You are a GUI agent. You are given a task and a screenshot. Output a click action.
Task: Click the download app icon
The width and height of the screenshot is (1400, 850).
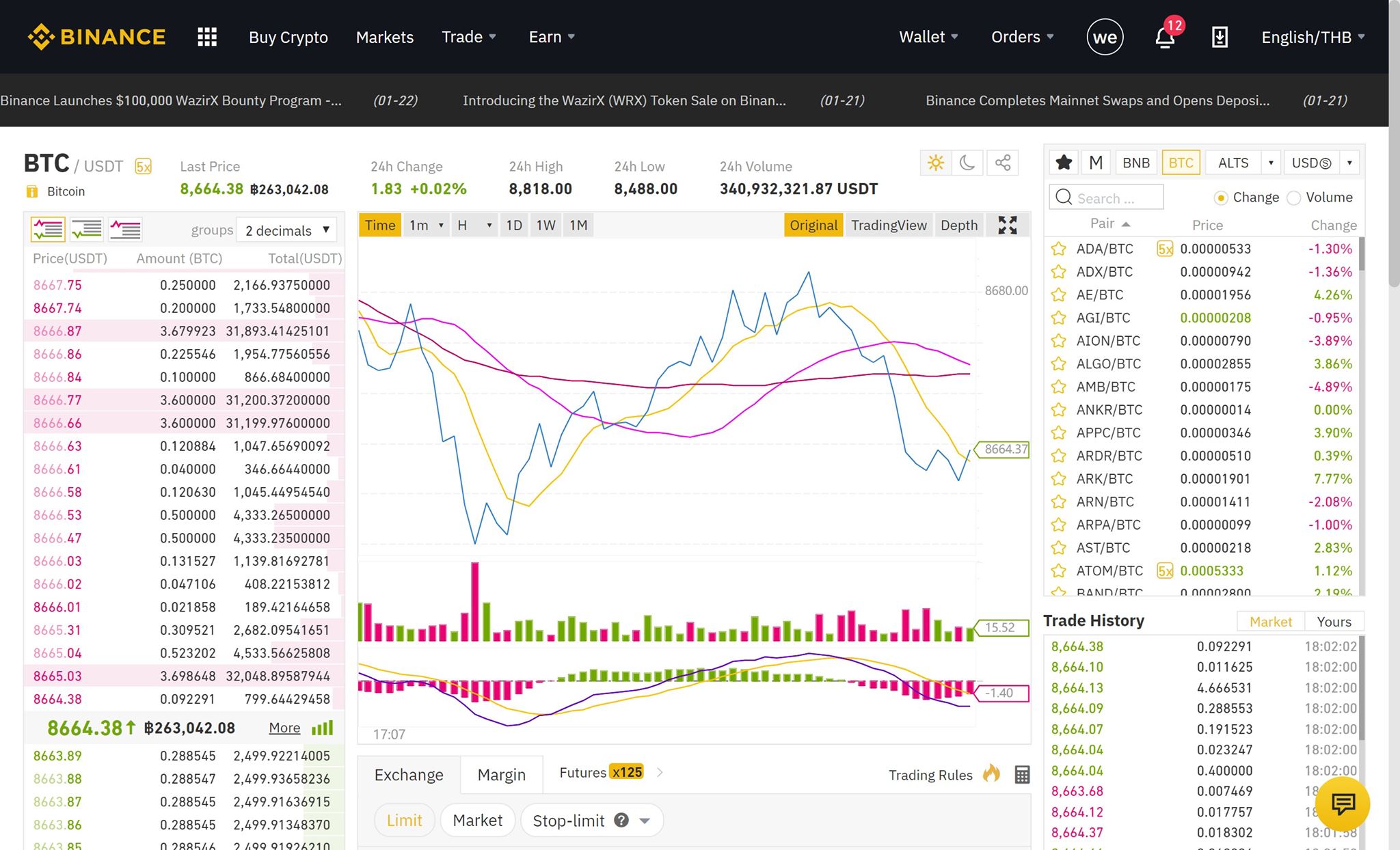coord(1220,37)
